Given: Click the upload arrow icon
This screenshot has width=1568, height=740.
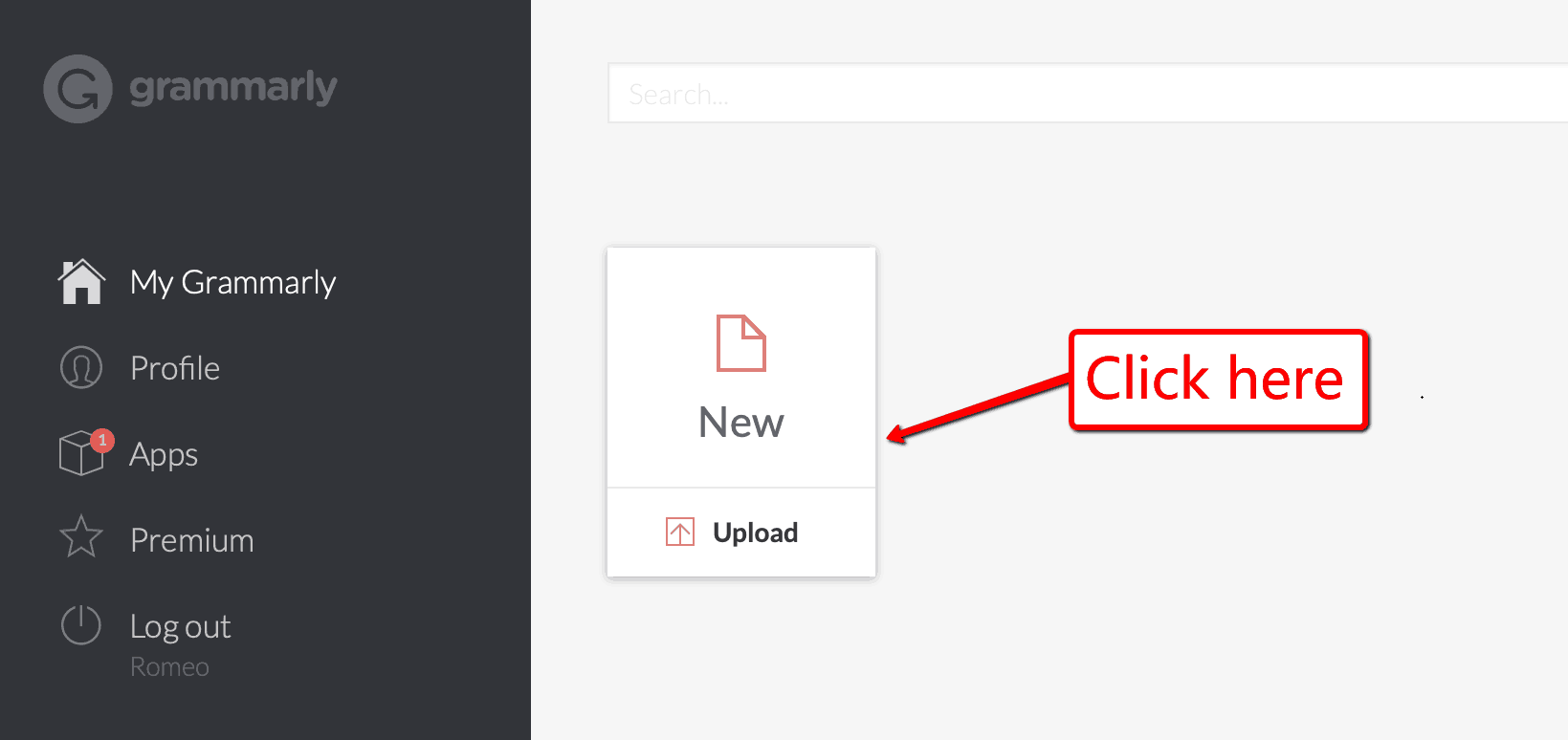Looking at the screenshot, I should 680,532.
